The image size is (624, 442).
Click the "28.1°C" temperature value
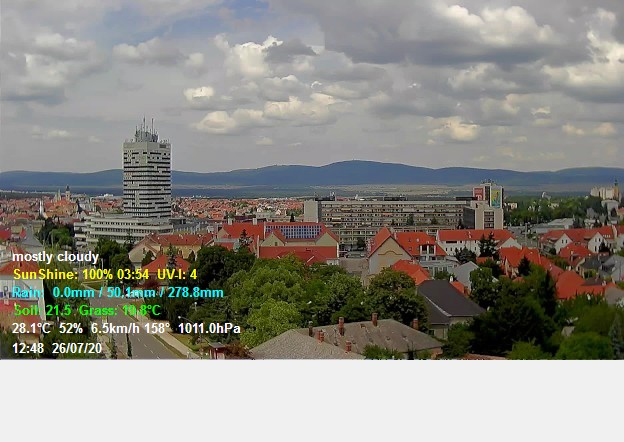(x=31, y=329)
